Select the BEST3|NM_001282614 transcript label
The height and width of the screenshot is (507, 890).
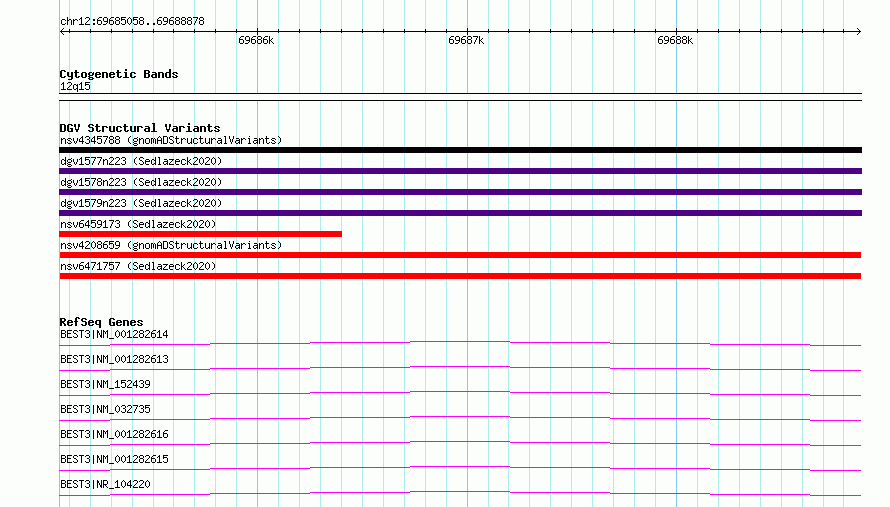114,334
